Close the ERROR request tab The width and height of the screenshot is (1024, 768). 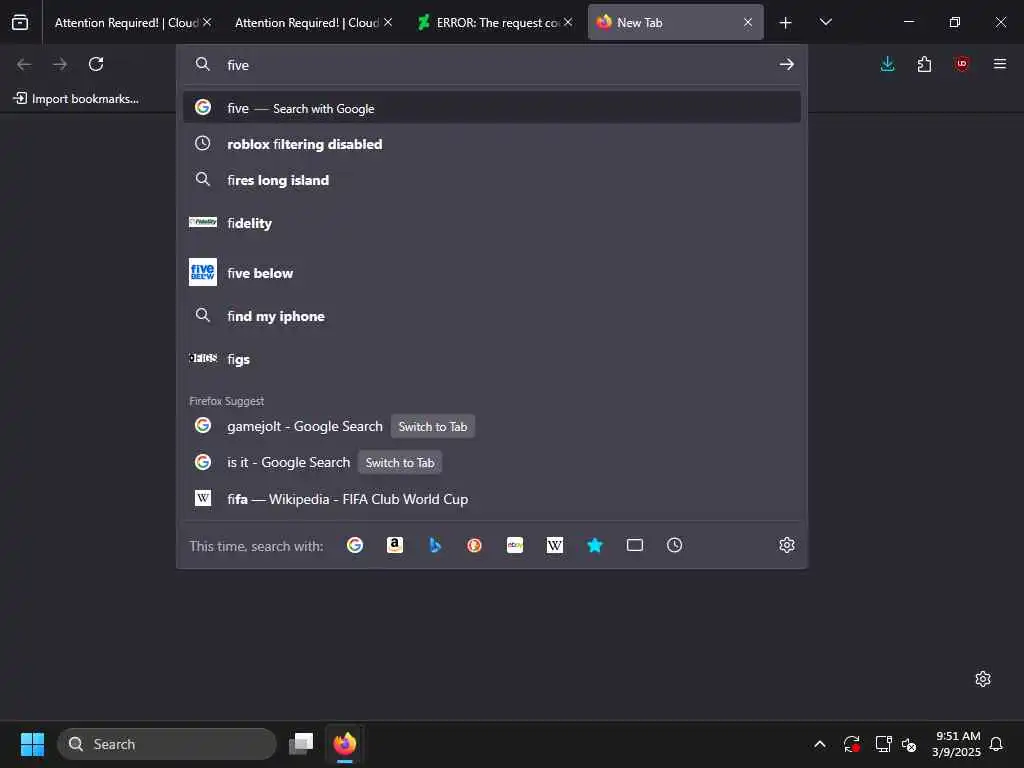click(568, 23)
